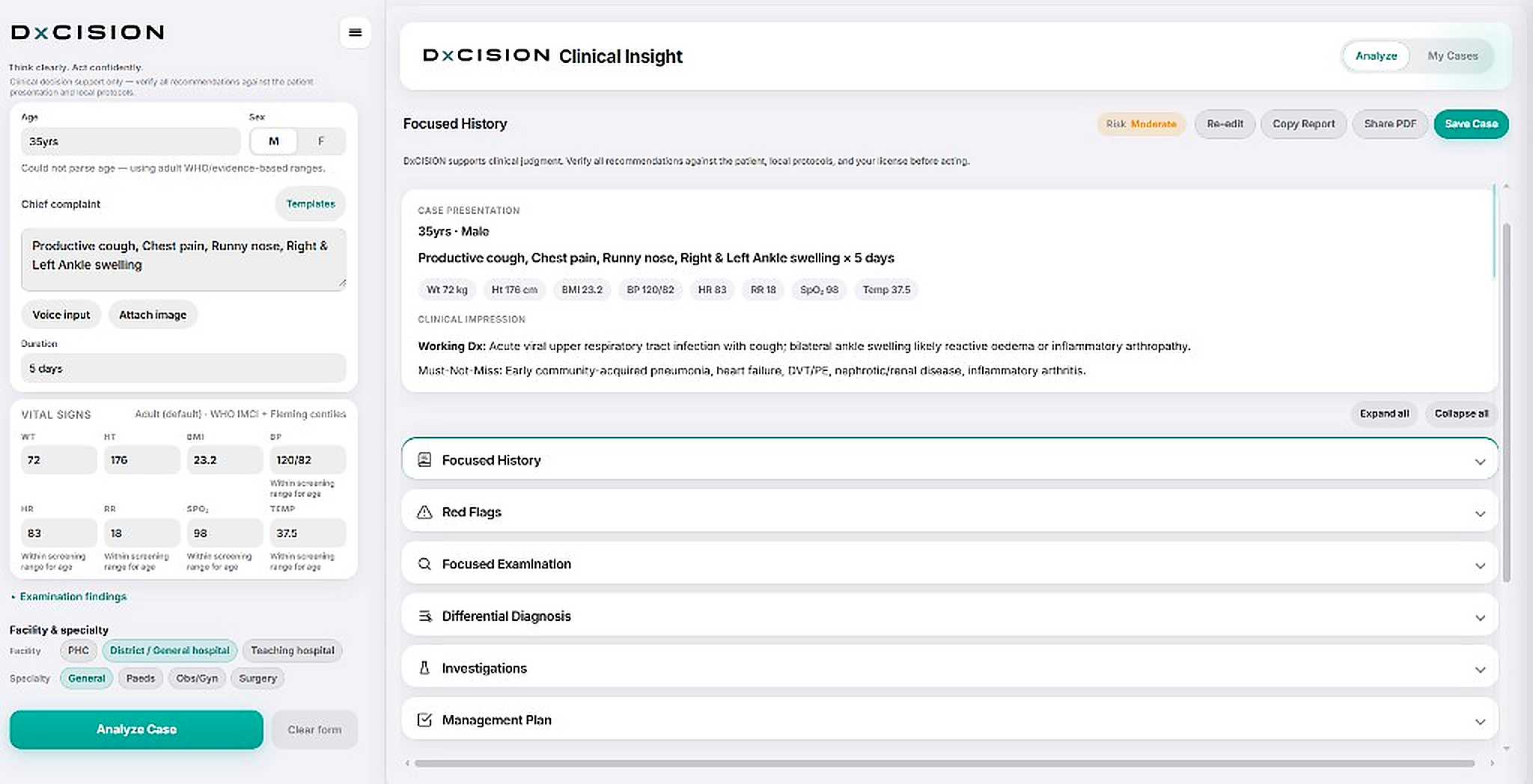Click the DxCISION sidebar logo
Viewport: 1533px width, 784px height.
pos(88,32)
